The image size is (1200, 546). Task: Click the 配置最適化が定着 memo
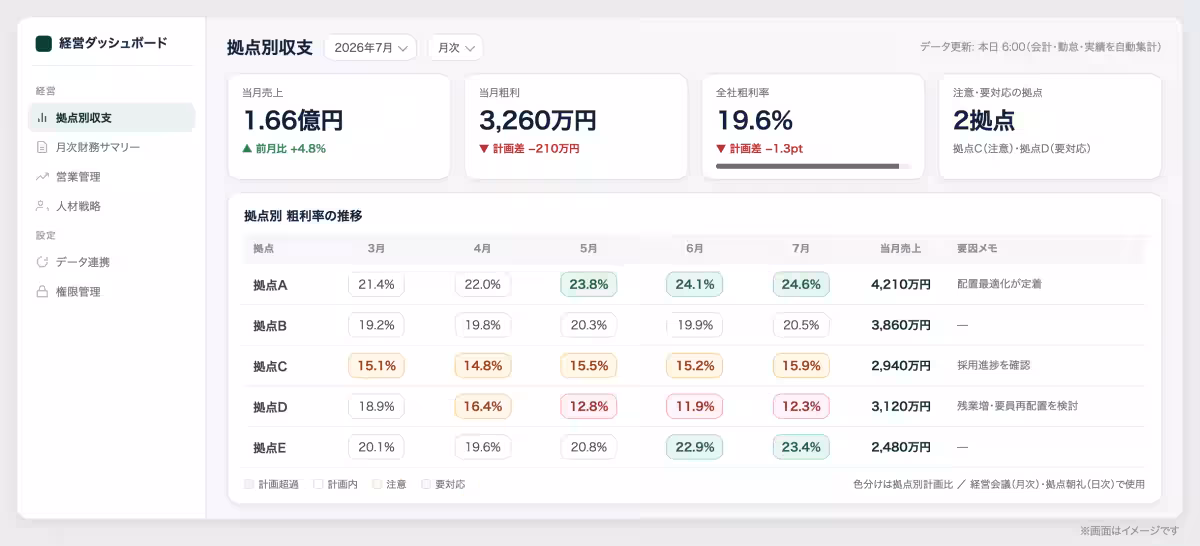tap(999, 284)
